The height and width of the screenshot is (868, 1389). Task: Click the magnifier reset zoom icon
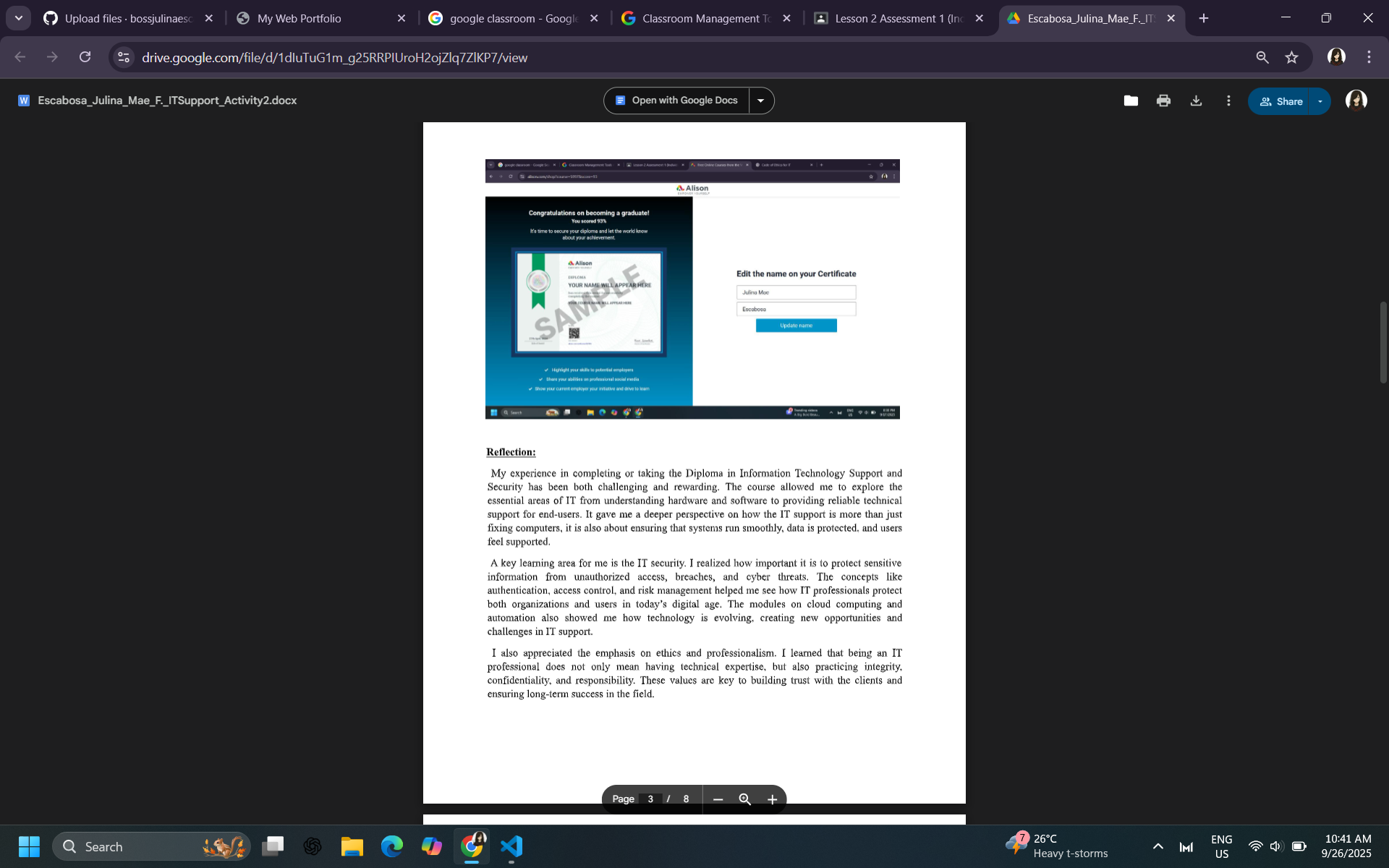pyautogui.click(x=744, y=799)
